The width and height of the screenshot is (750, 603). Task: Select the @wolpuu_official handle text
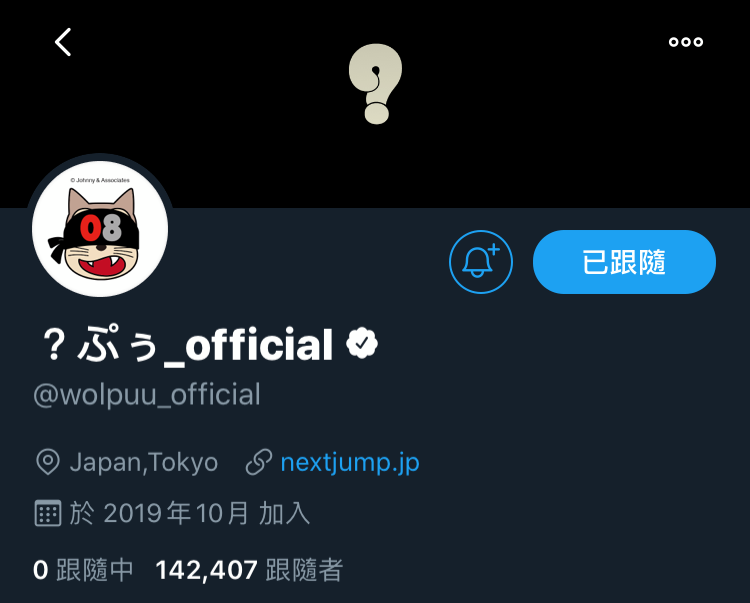click(x=147, y=395)
